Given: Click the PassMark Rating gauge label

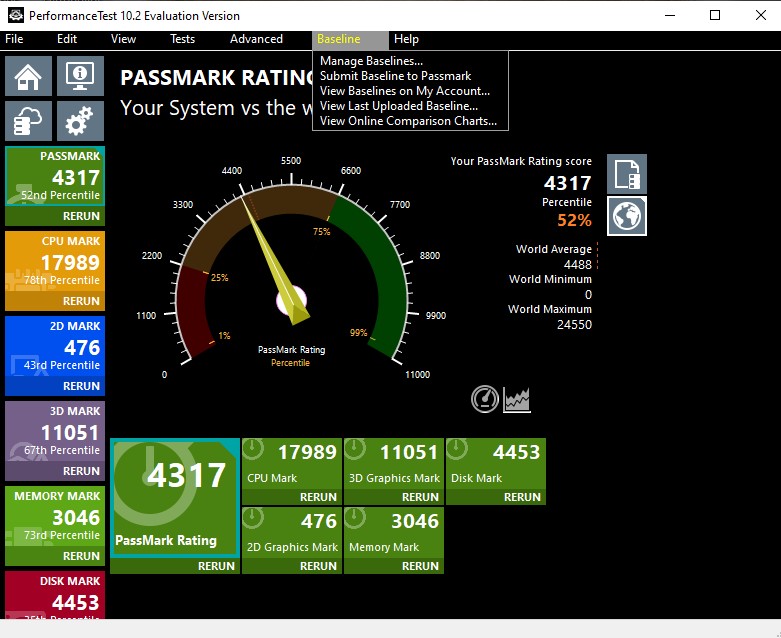Looking at the screenshot, I should (x=291, y=350).
